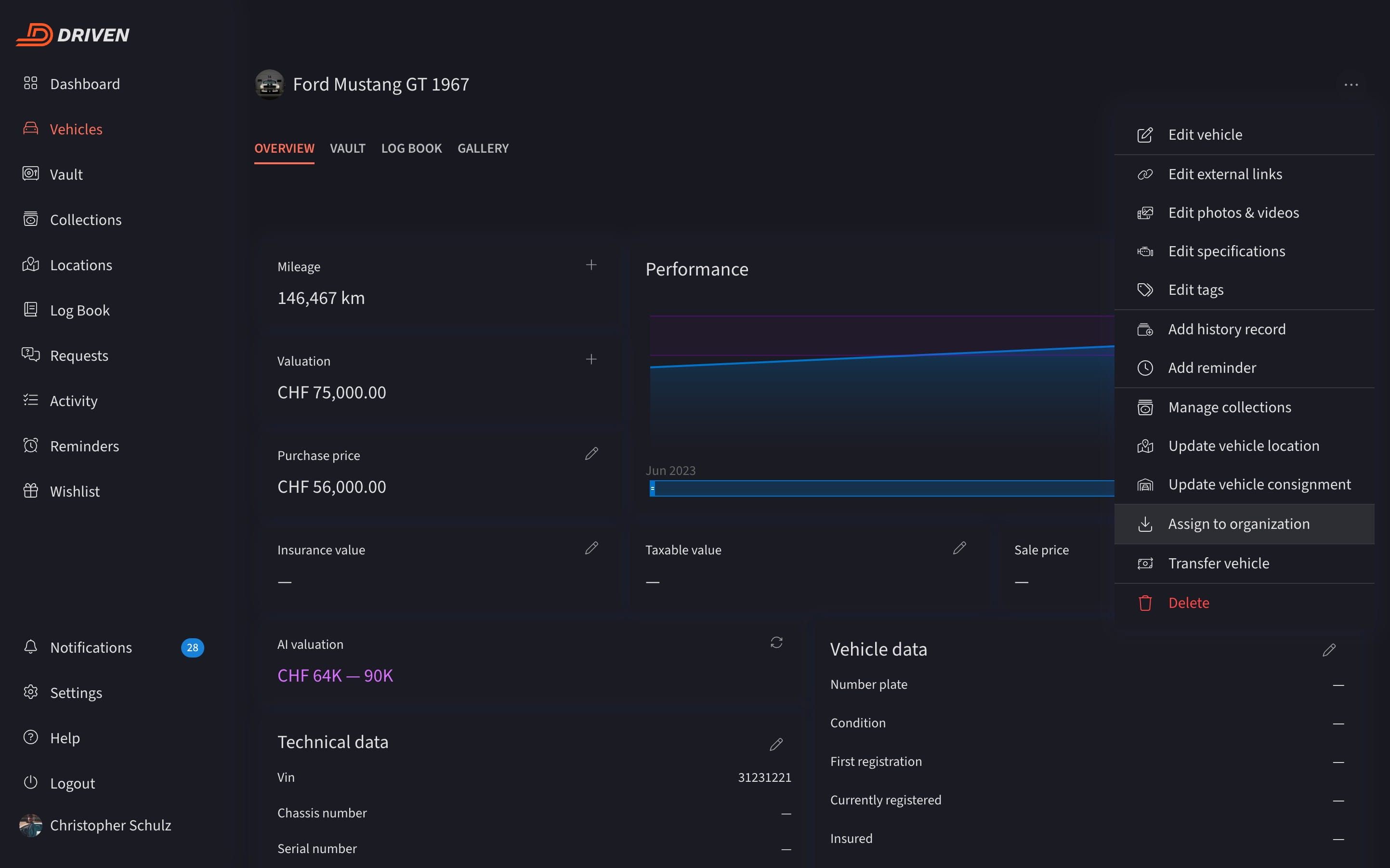Viewport: 1390px width, 868px height.
Task: Click the Performance chart range slider handle
Action: coord(653,488)
